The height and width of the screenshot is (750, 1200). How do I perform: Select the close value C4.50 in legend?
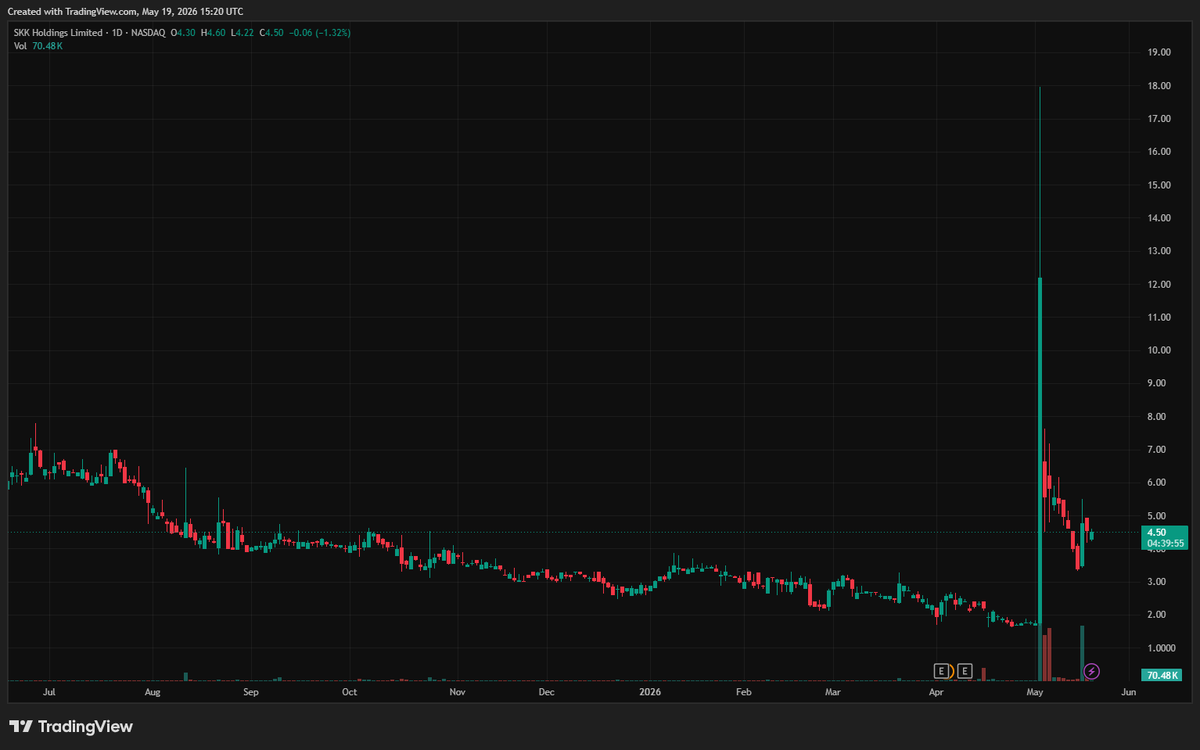pos(272,33)
